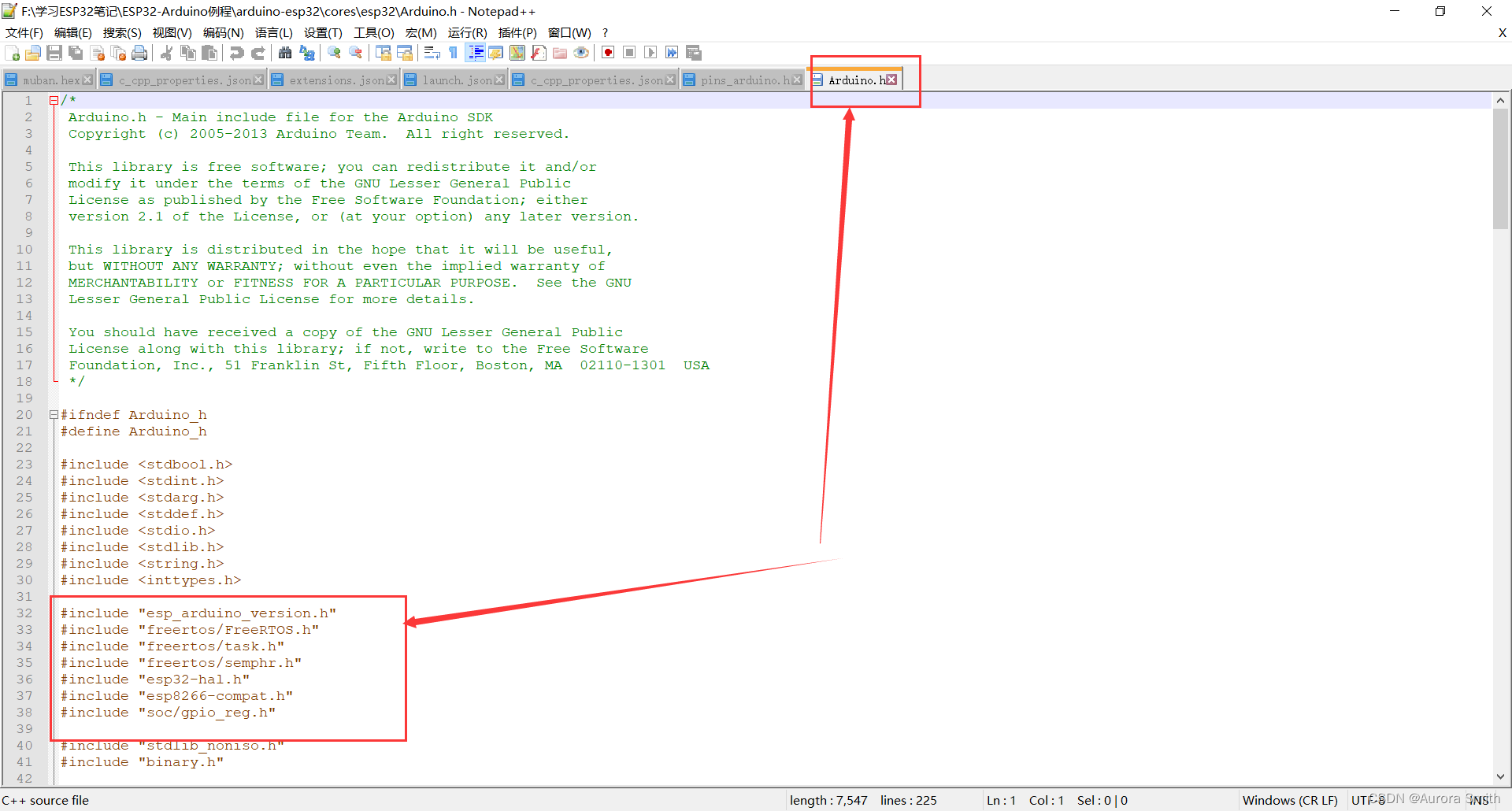Click the macro Playback icon

[650, 53]
